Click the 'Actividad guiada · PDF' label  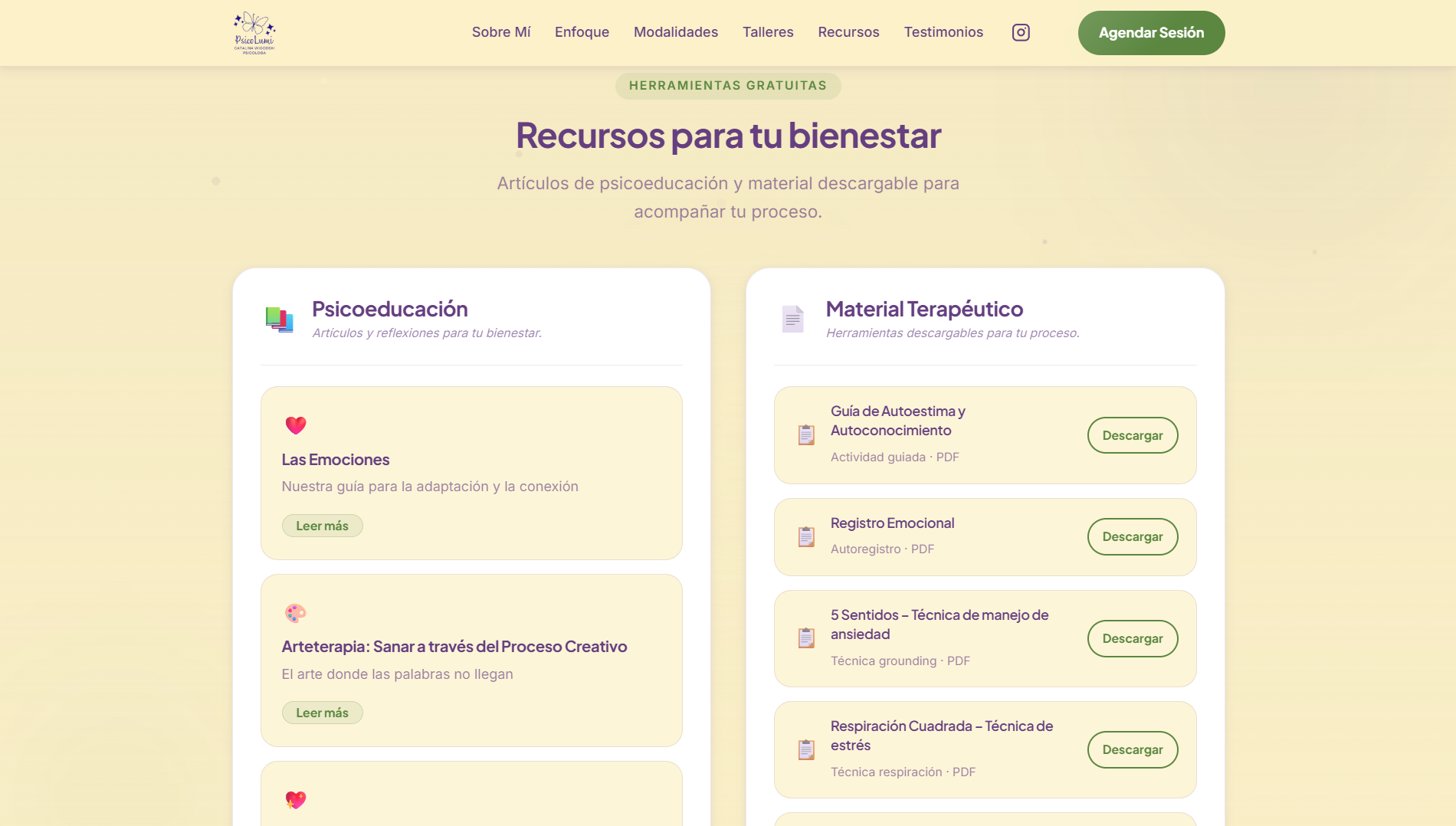click(895, 457)
